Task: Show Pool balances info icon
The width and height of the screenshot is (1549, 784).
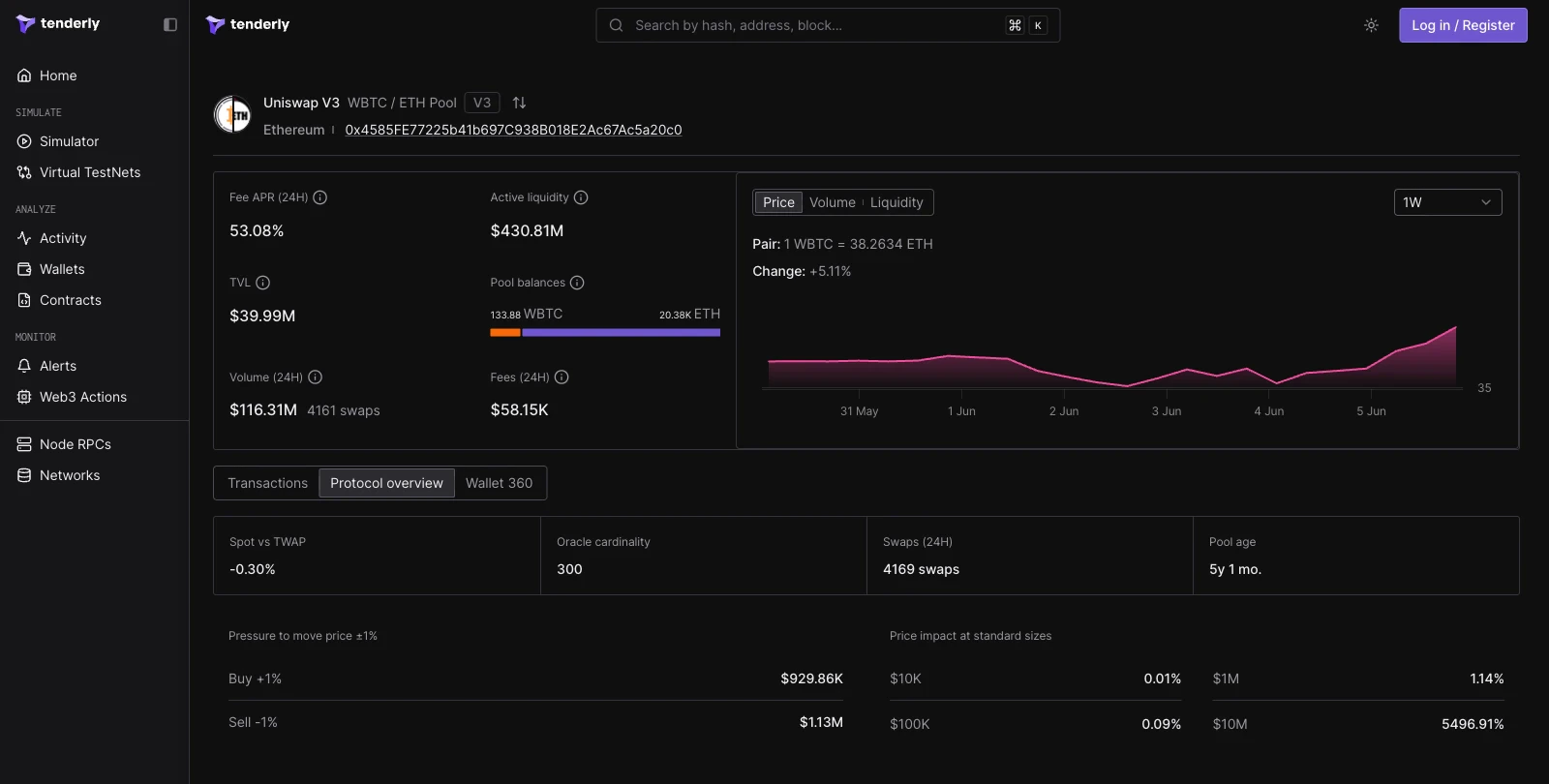Action: [x=577, y=283]
